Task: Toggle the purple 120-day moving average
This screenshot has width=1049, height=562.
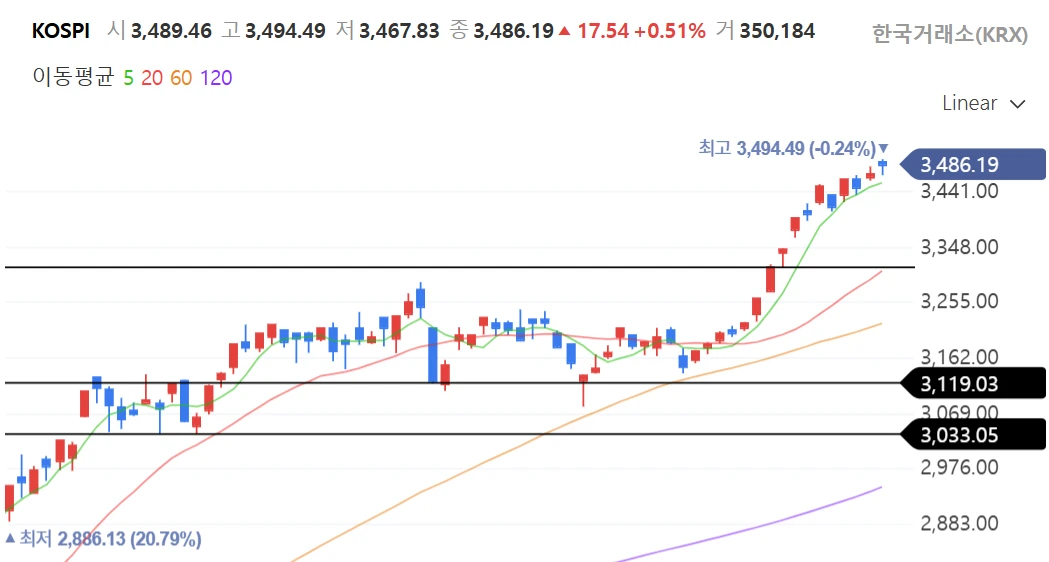Action: coord(215,78)
